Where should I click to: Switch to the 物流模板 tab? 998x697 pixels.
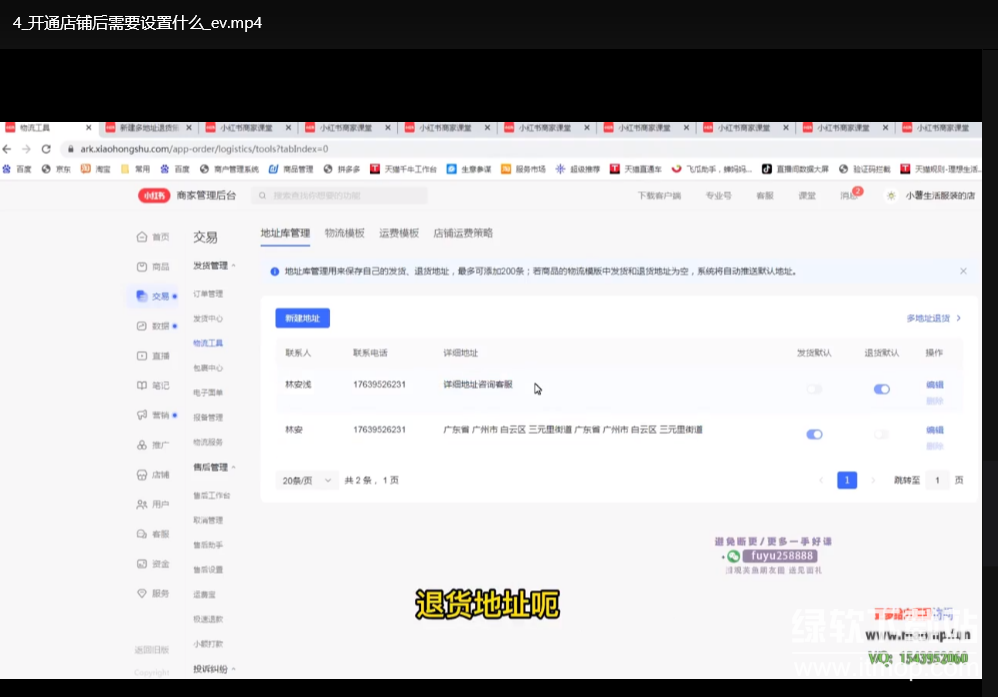click(344, 233)
